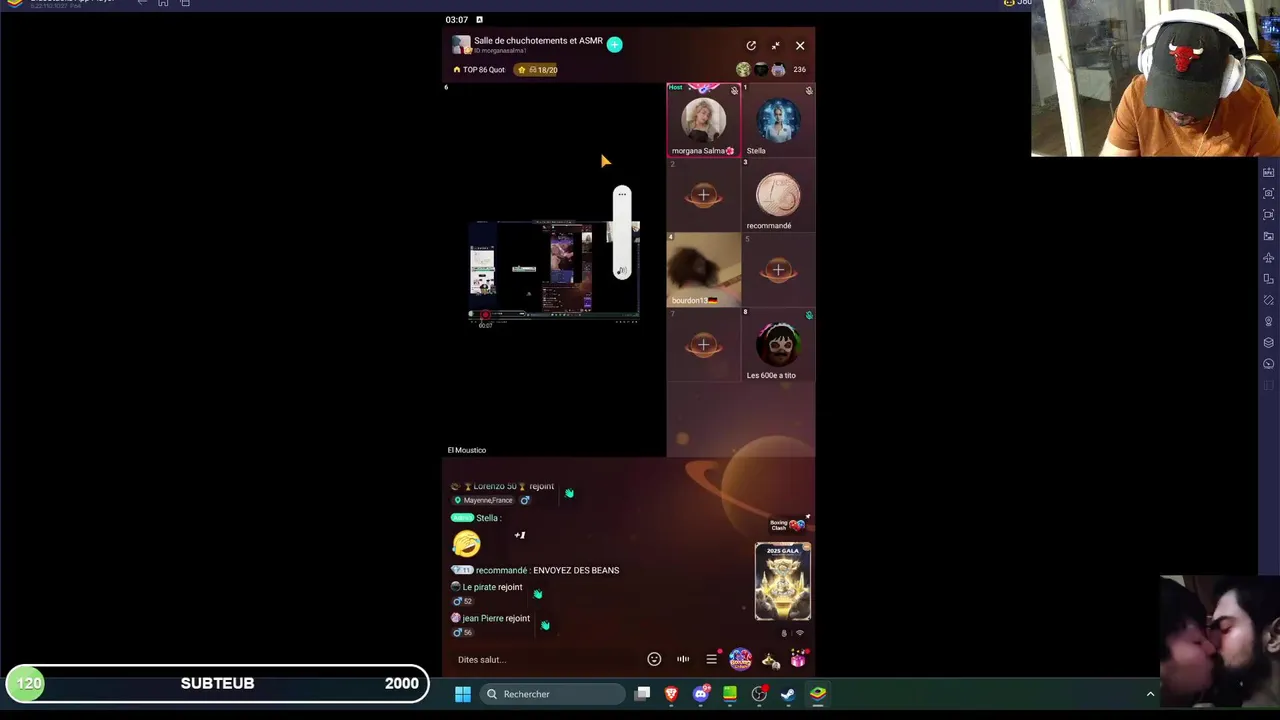Open Task View from the taskbar

(643, 694)
